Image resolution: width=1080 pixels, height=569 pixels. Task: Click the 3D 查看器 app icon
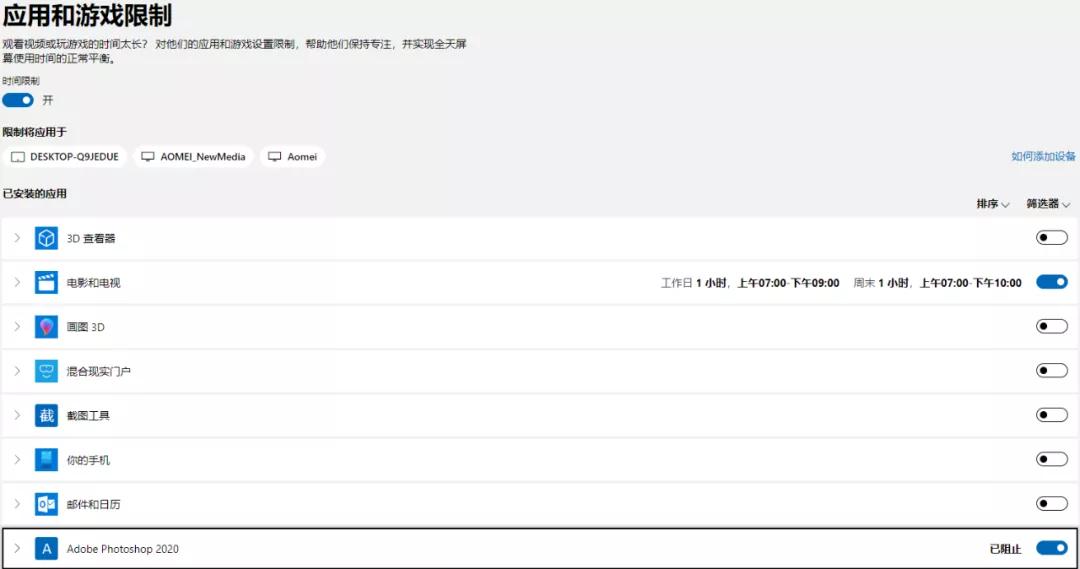coord(46,238)
